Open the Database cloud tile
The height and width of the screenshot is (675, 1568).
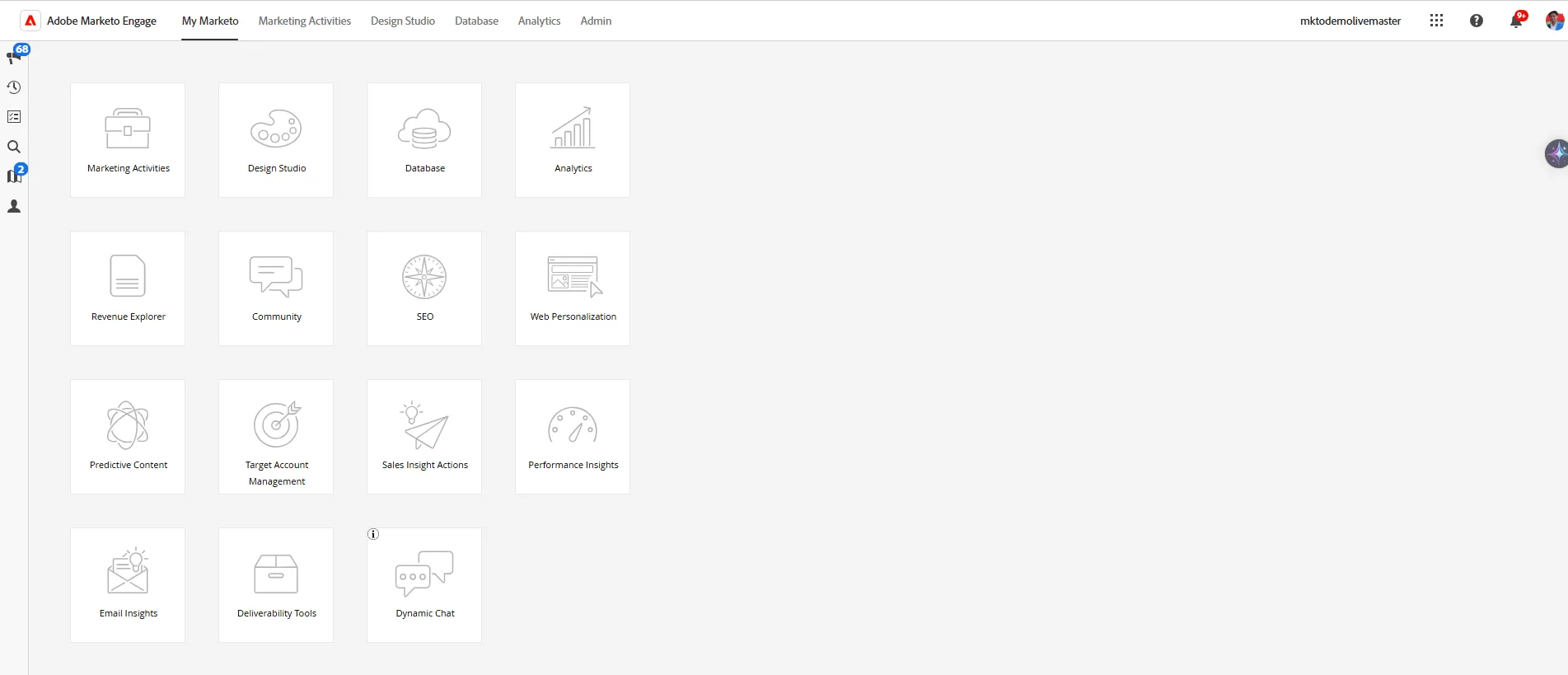[424, 140]
